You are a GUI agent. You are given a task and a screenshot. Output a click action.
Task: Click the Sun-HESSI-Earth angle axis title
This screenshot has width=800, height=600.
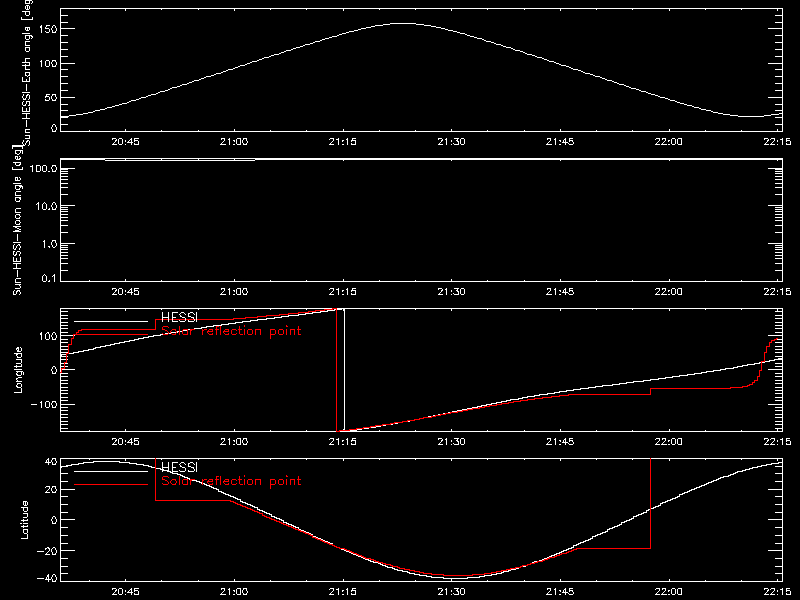(x=27, y=72)
